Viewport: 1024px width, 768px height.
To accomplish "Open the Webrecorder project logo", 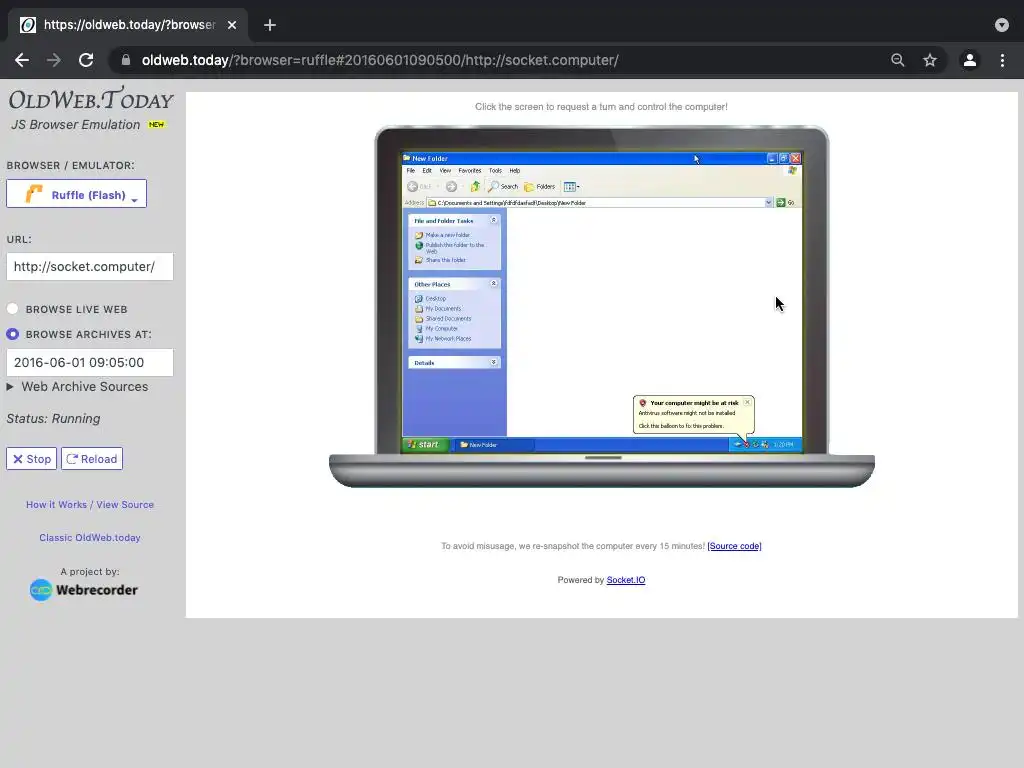I will [x=84, y=590].
